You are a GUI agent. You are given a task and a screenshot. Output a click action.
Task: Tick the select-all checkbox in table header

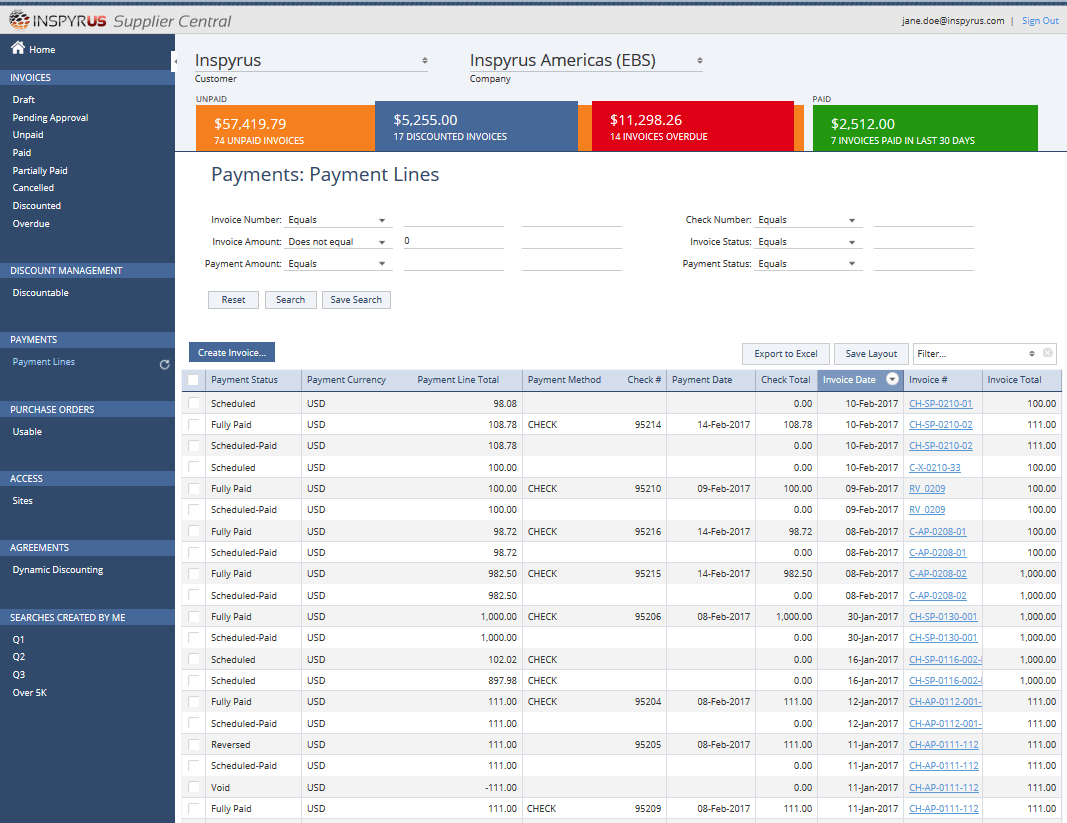[x=193, y=380]
